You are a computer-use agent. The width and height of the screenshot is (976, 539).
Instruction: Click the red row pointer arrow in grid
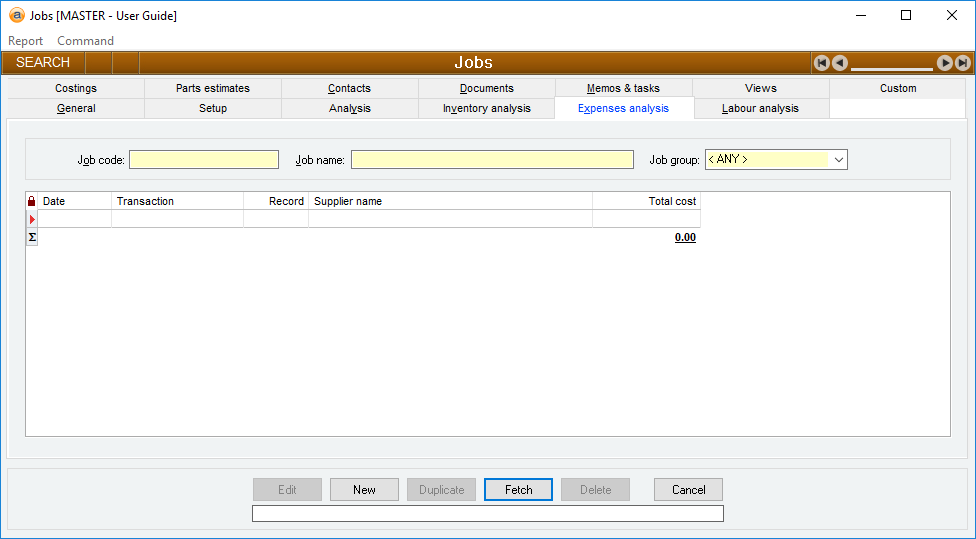click(31, 219)
